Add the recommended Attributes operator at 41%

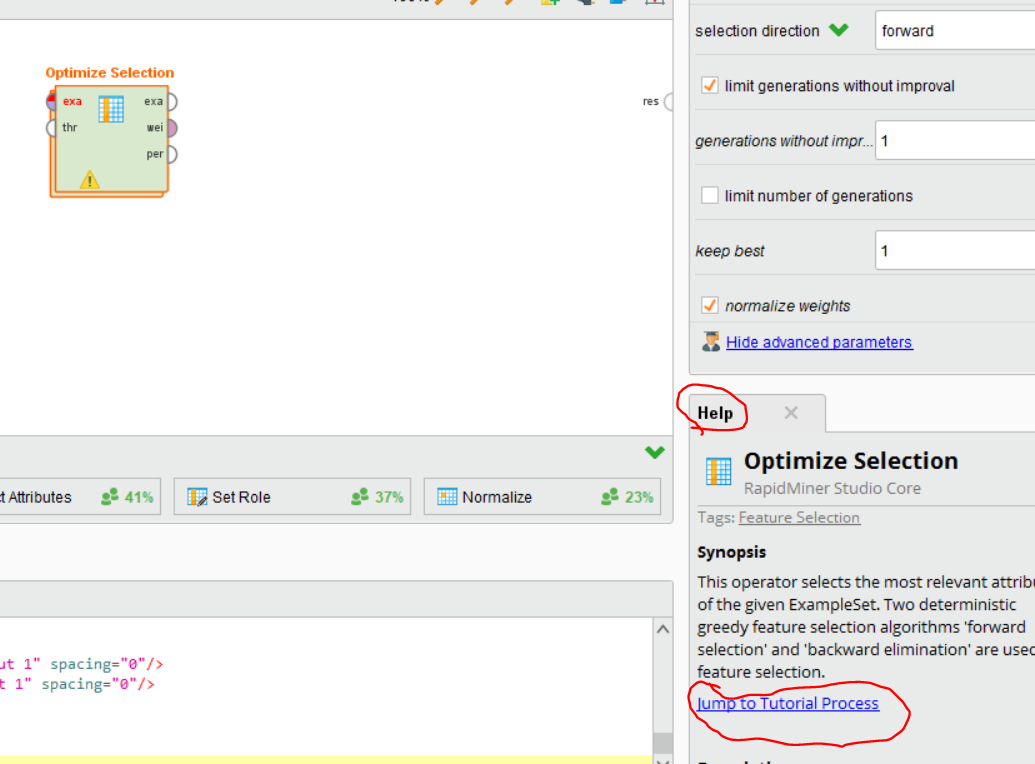click(80, 497)
